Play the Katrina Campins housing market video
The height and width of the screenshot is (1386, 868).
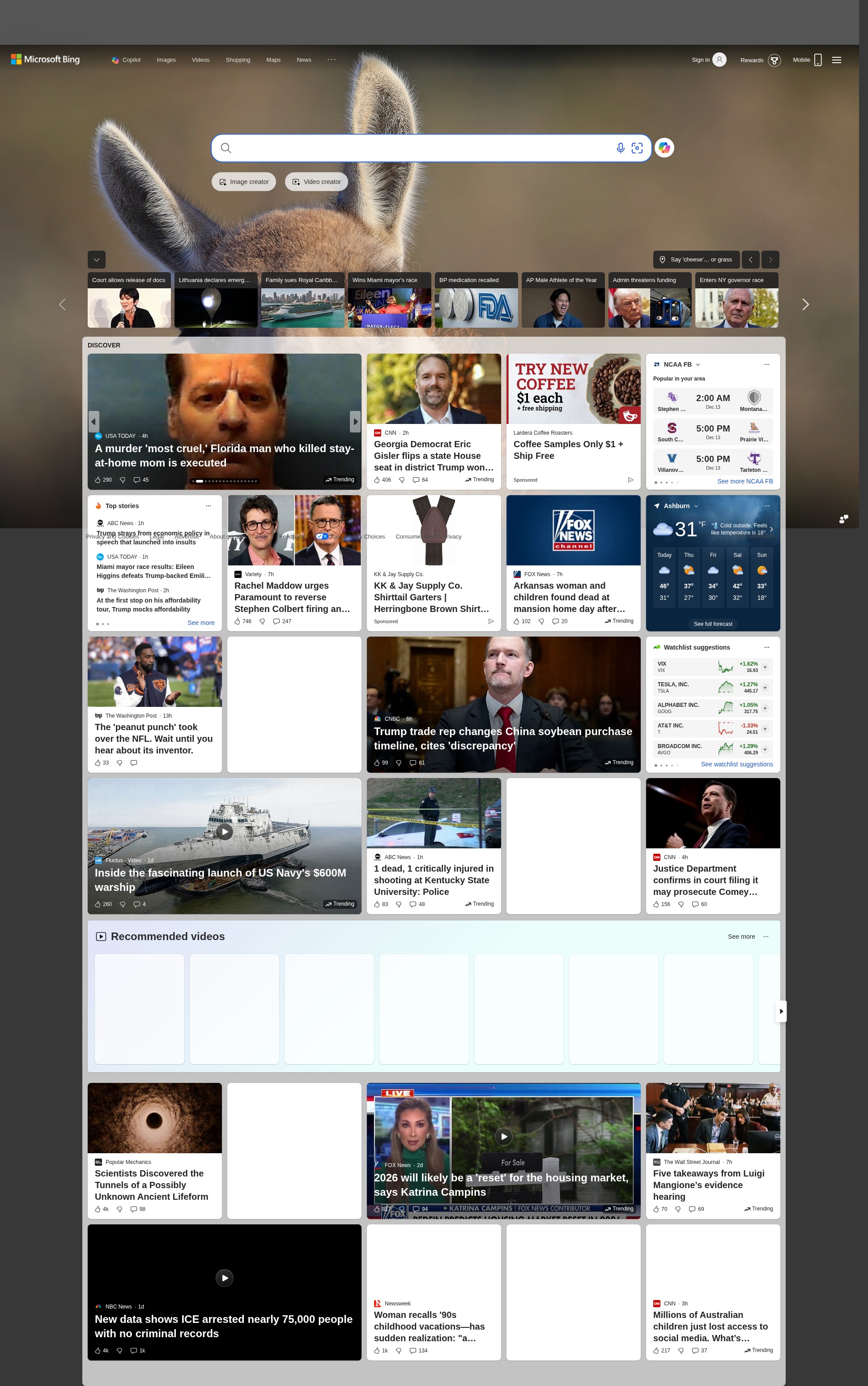503,1137
